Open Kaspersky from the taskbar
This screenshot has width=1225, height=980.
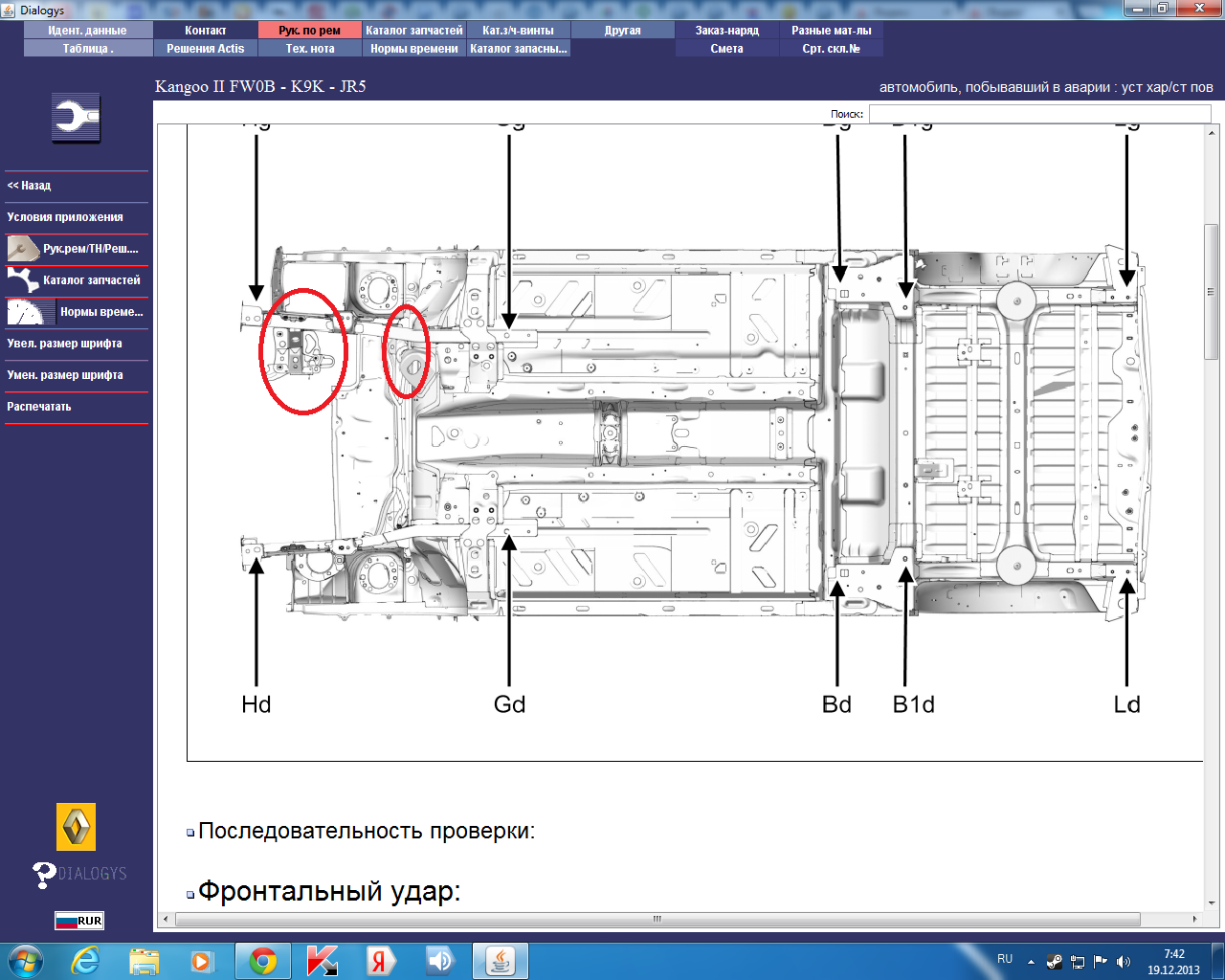point(323,961)
